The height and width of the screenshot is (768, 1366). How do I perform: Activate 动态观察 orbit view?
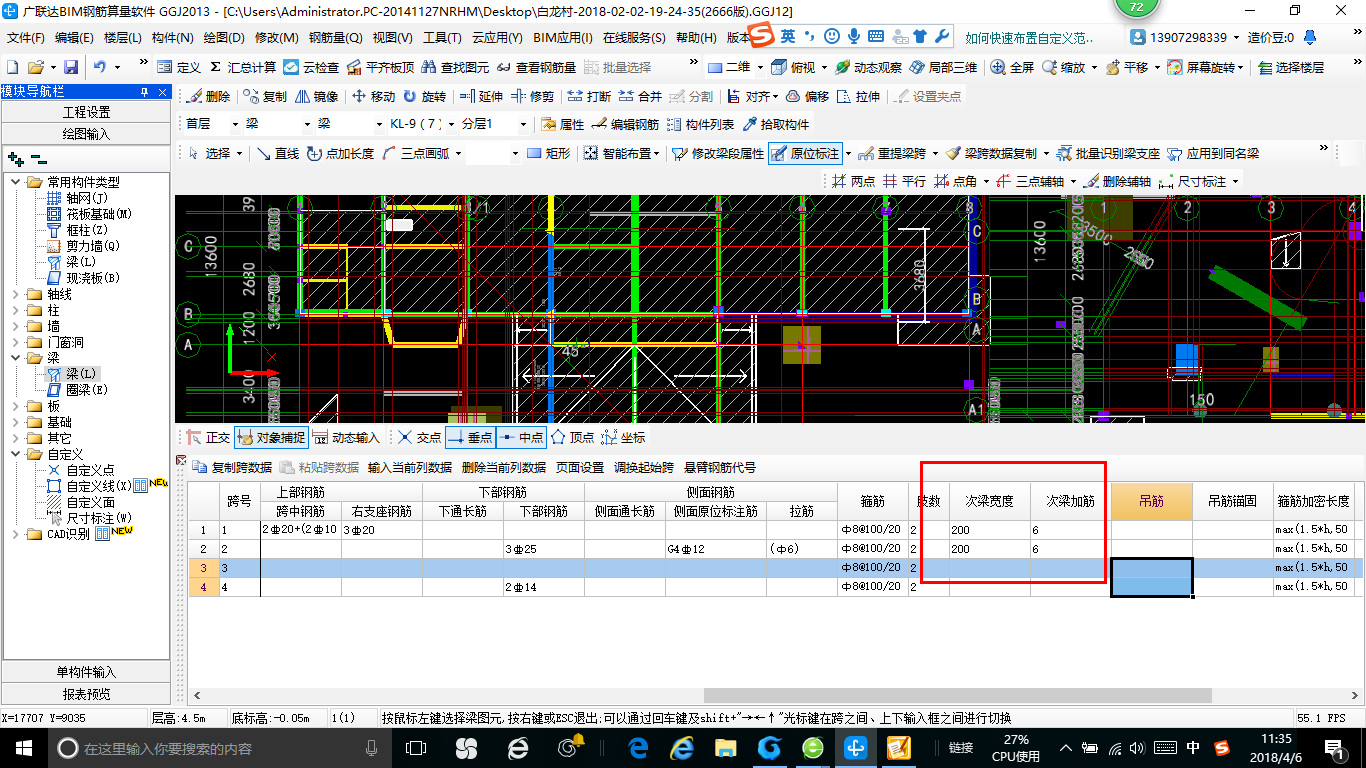[x=868, y=68]
